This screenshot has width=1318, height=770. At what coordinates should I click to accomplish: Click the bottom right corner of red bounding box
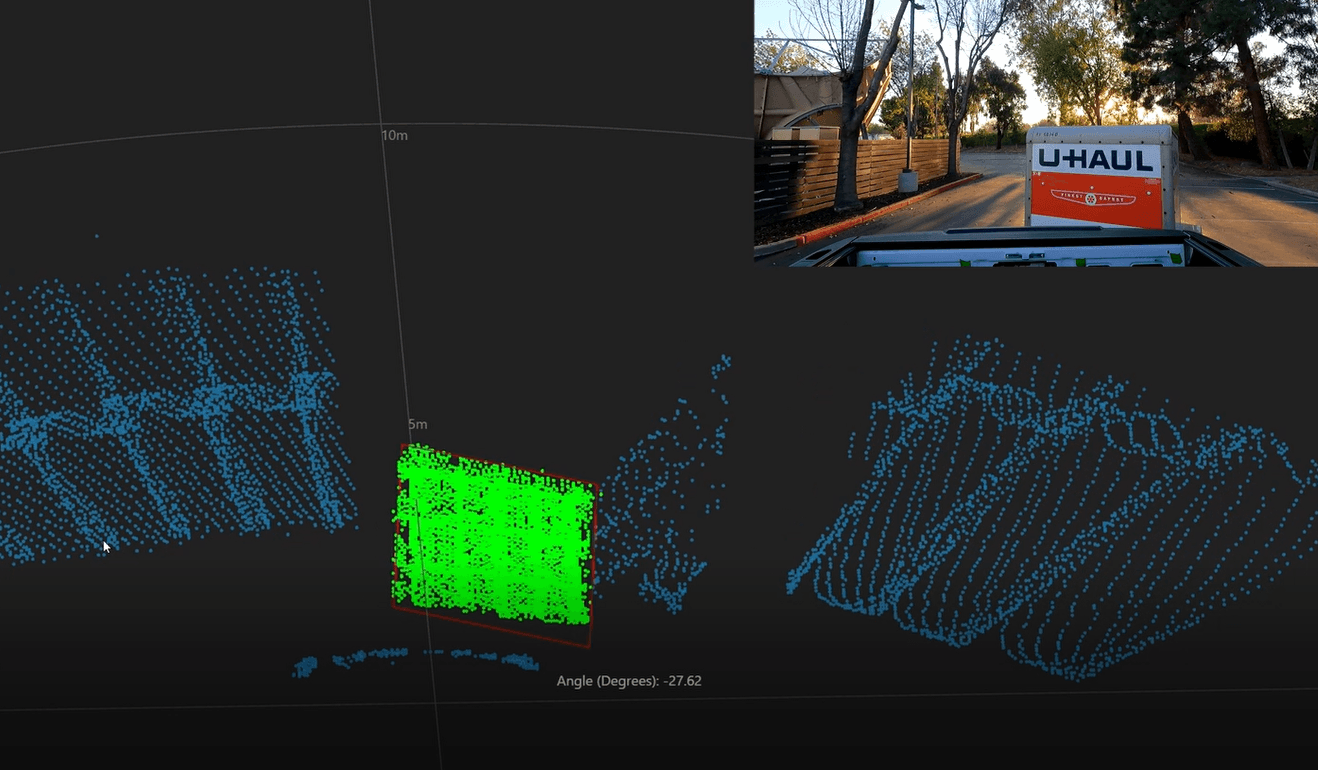590,647
